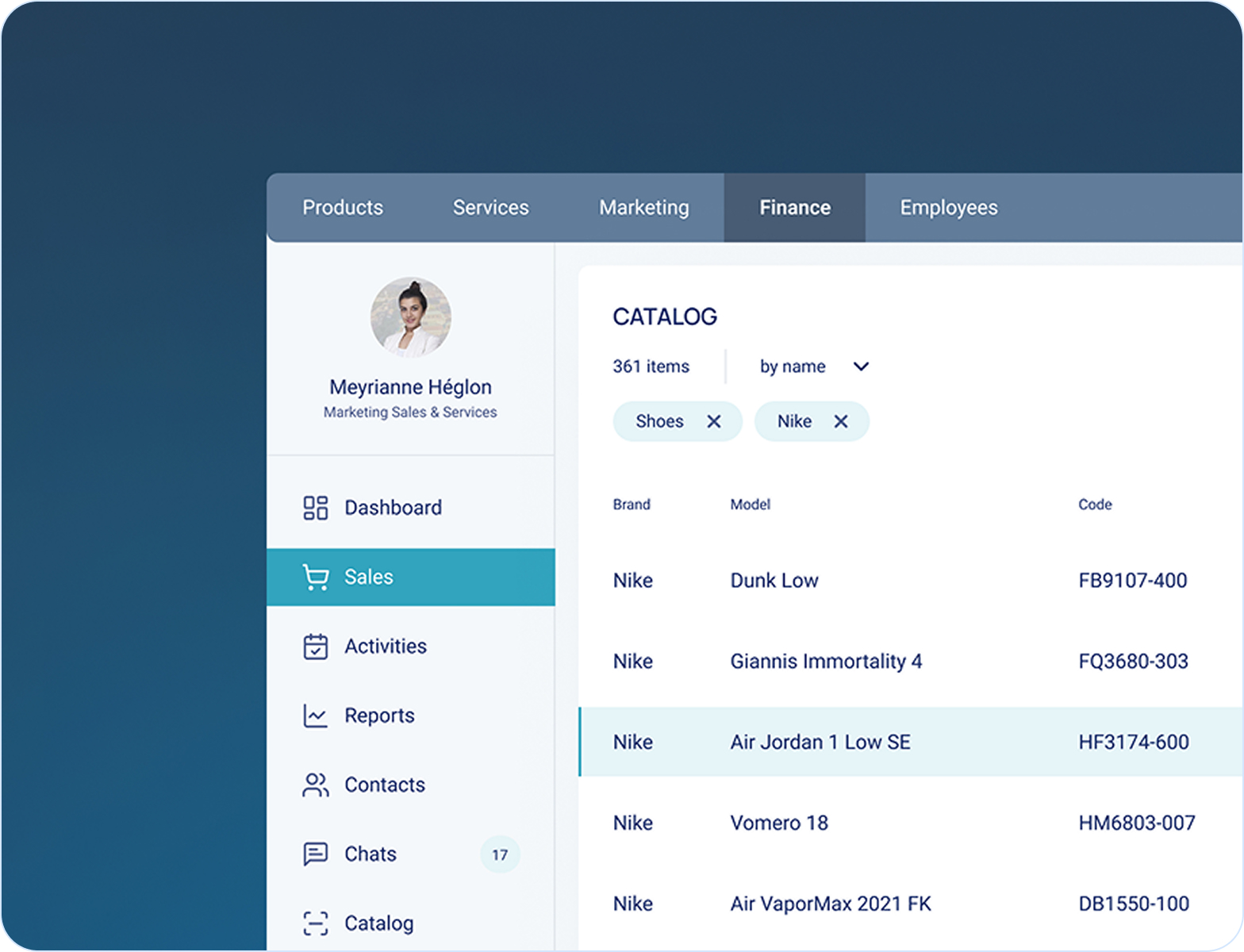Open the by name sort dropdown
This screenshot has width=1244, height=952.
[x=815, y=367]
